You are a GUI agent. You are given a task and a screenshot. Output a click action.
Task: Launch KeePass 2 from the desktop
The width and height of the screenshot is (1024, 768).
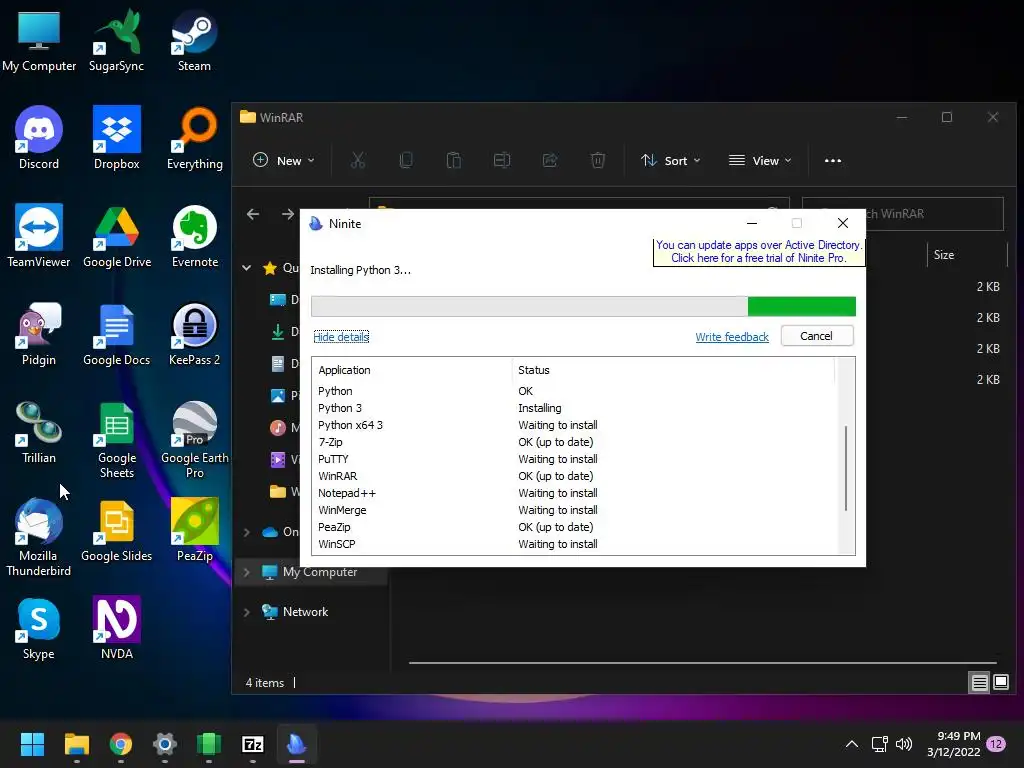pyautogui.click(x=195, y=334)
